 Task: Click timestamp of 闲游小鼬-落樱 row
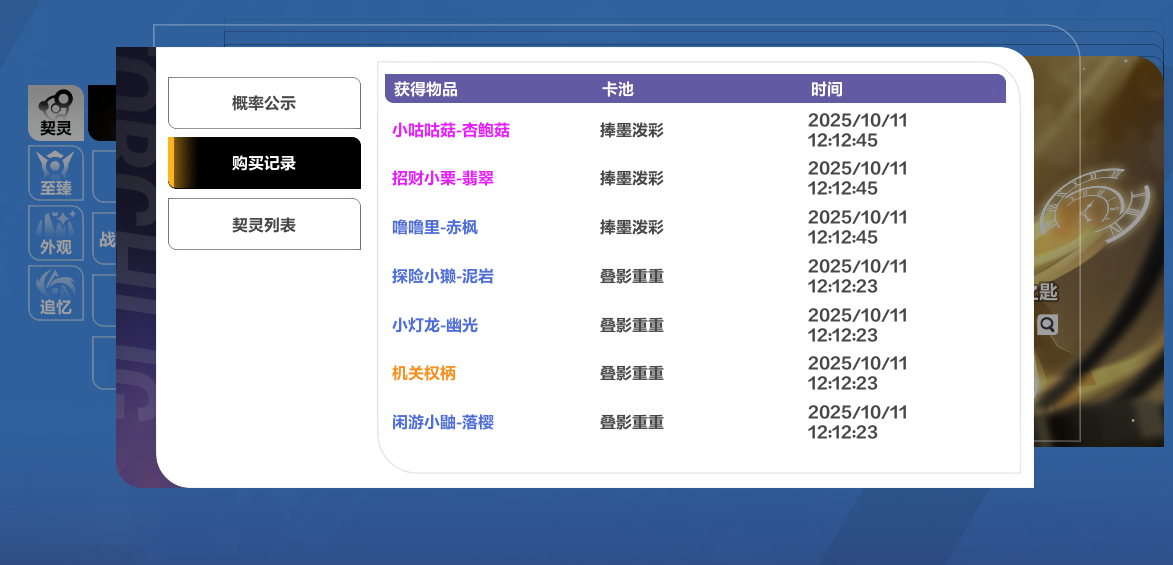pos(857,422)
